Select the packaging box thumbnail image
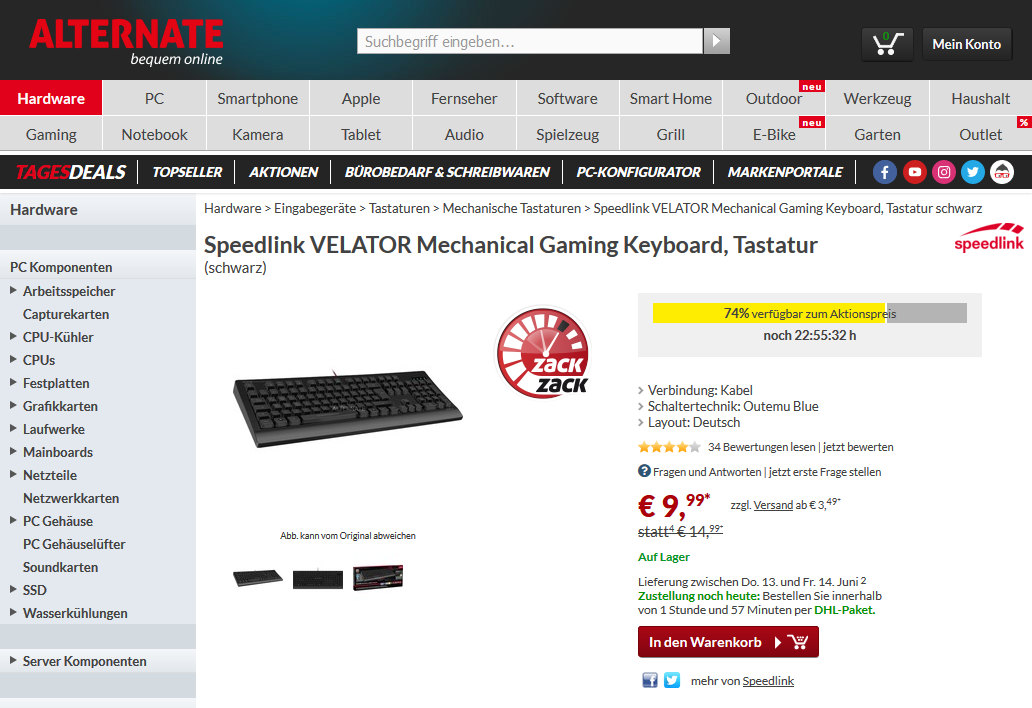 (378, 578)
